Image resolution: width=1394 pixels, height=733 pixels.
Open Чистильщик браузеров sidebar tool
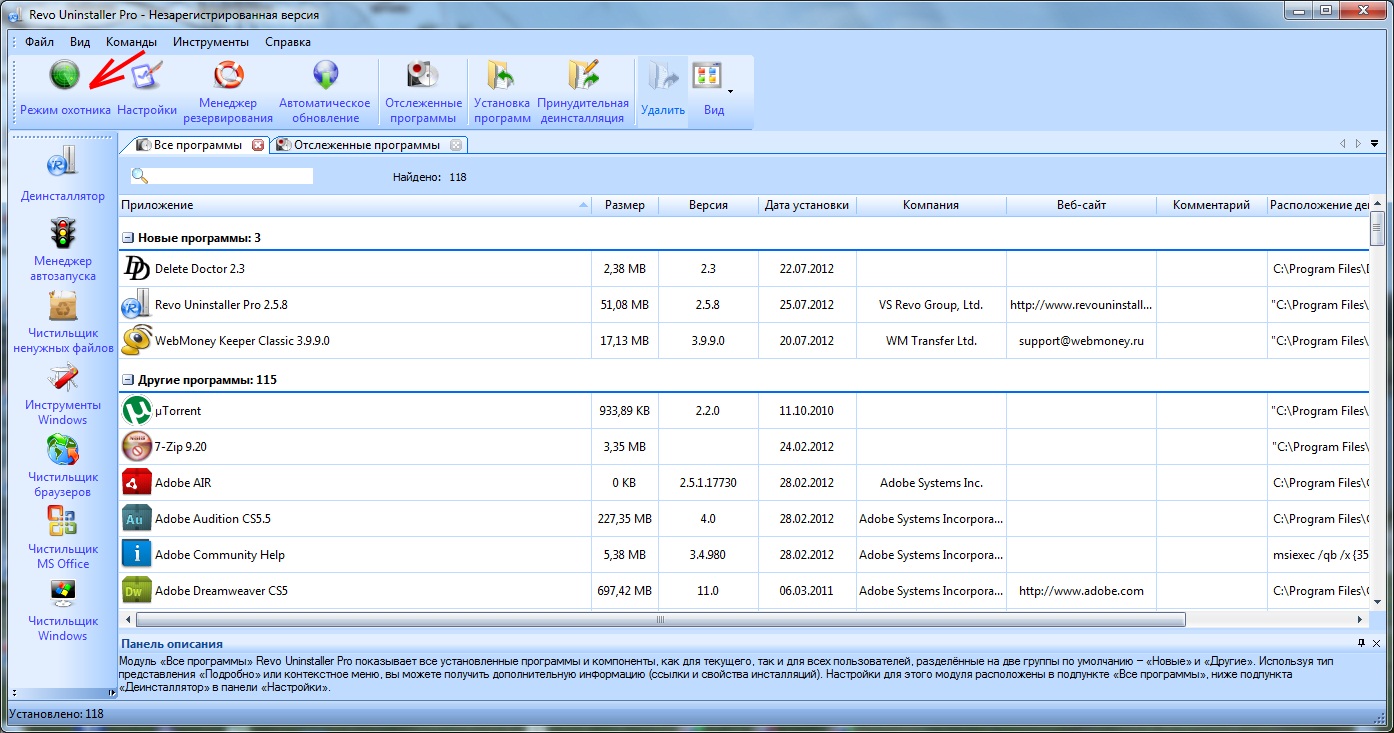coord(63,466)
